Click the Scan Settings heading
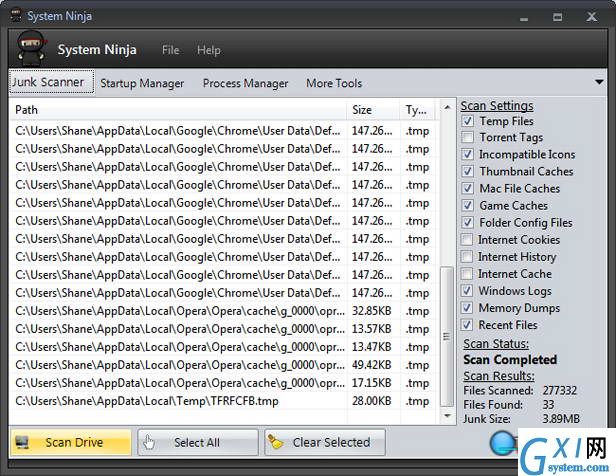The image size is (616, 476). (497, 106)
